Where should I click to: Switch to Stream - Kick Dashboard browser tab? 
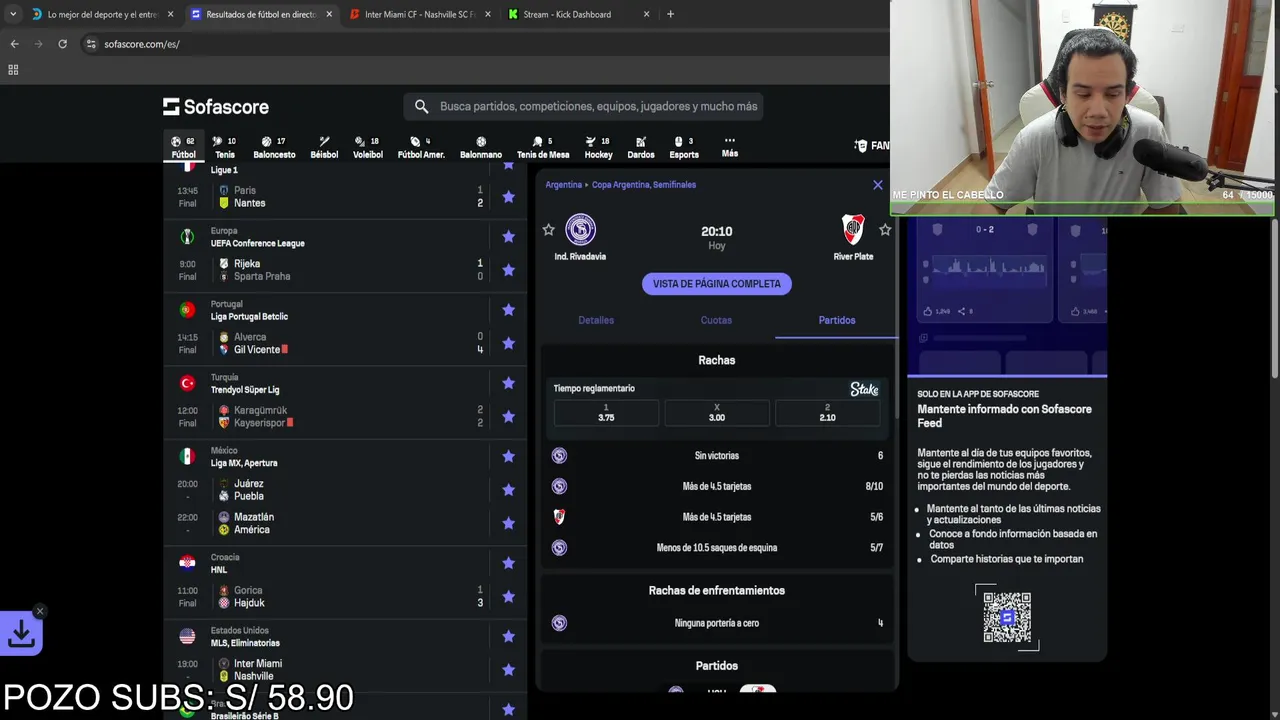pyautogui.click(x=578, y=14)
